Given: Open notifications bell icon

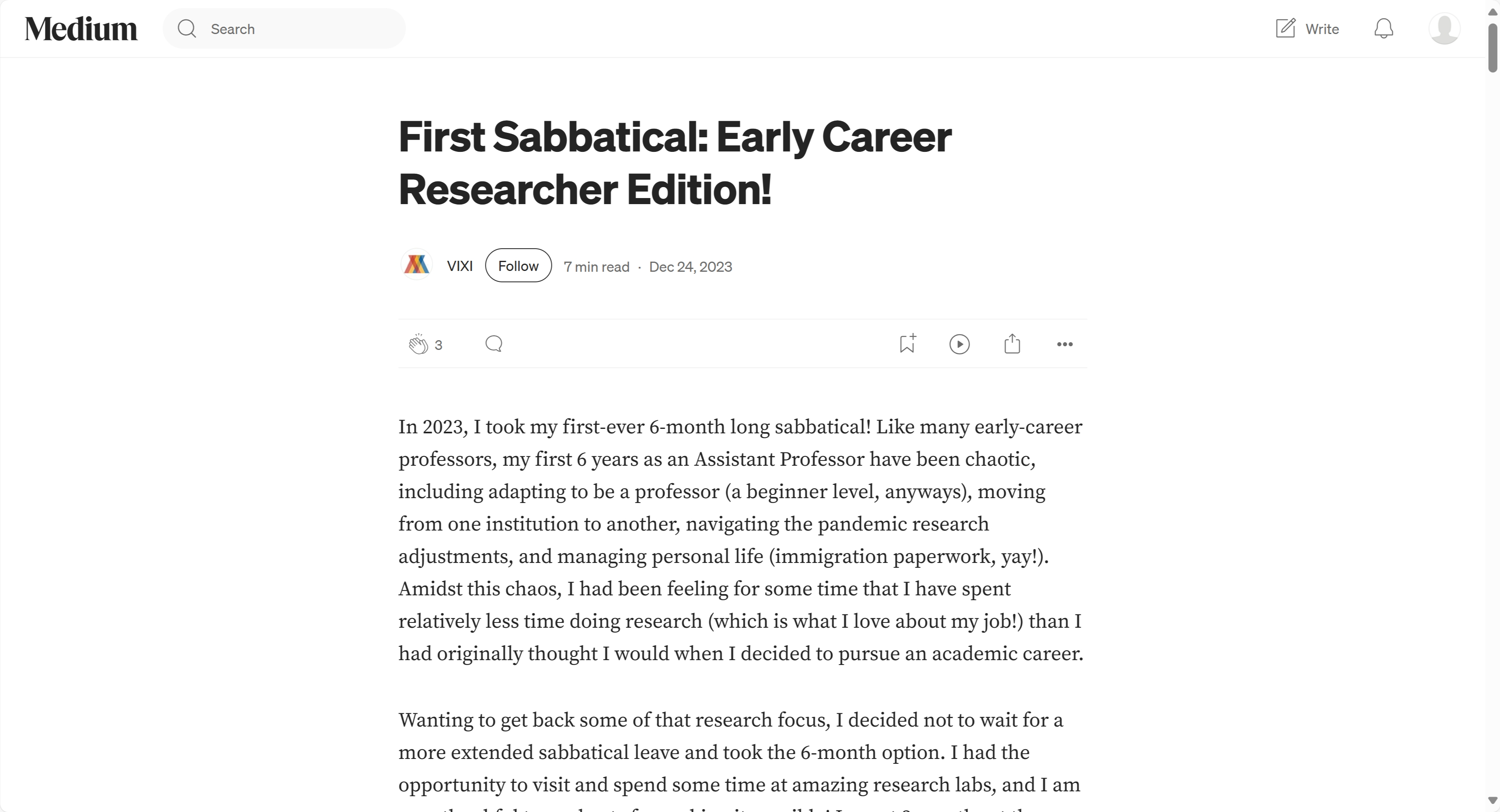Looking at the screenshot, I should coord(1384,28).
